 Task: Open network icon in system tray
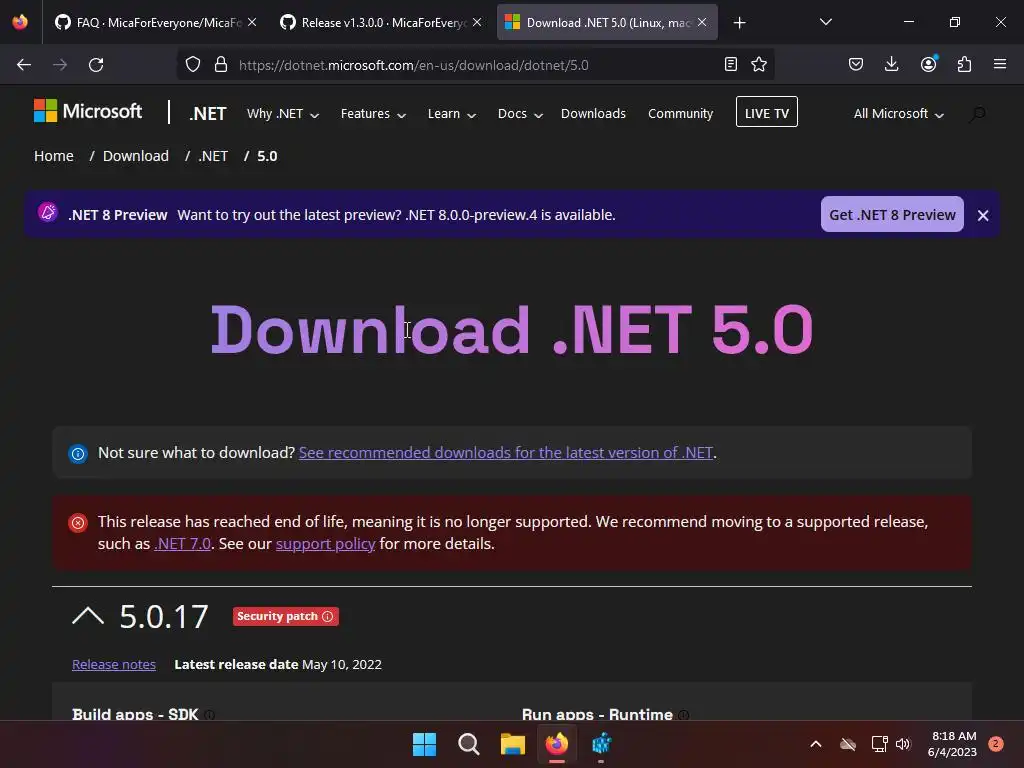click(x=880, y=744)
